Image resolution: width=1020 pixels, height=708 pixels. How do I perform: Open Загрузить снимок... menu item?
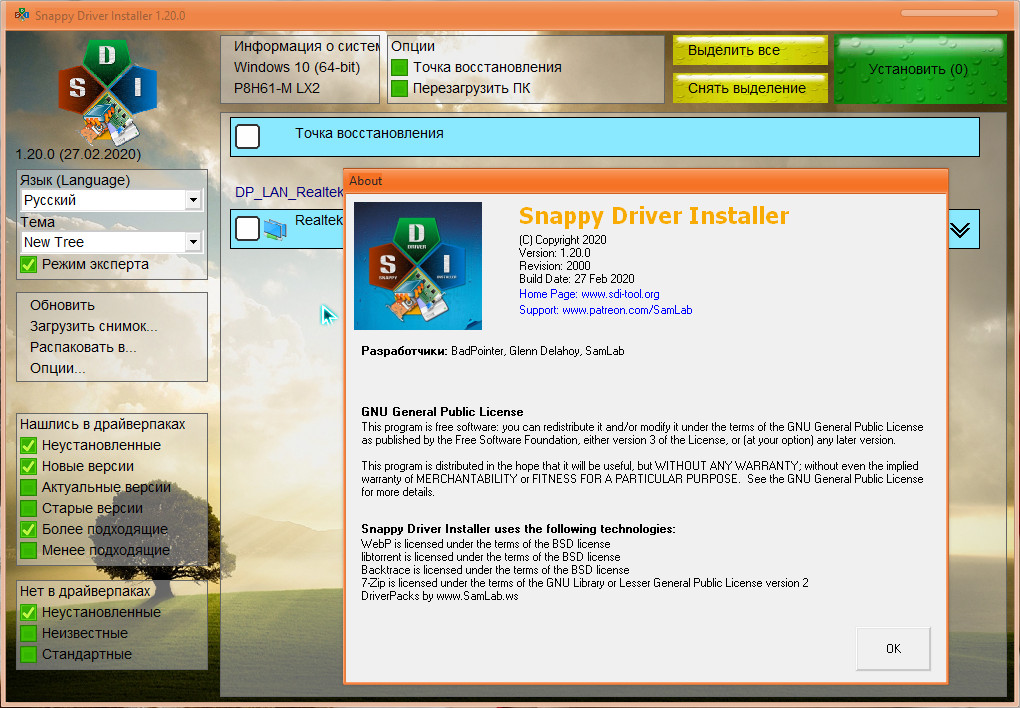[x=94, y=326]
